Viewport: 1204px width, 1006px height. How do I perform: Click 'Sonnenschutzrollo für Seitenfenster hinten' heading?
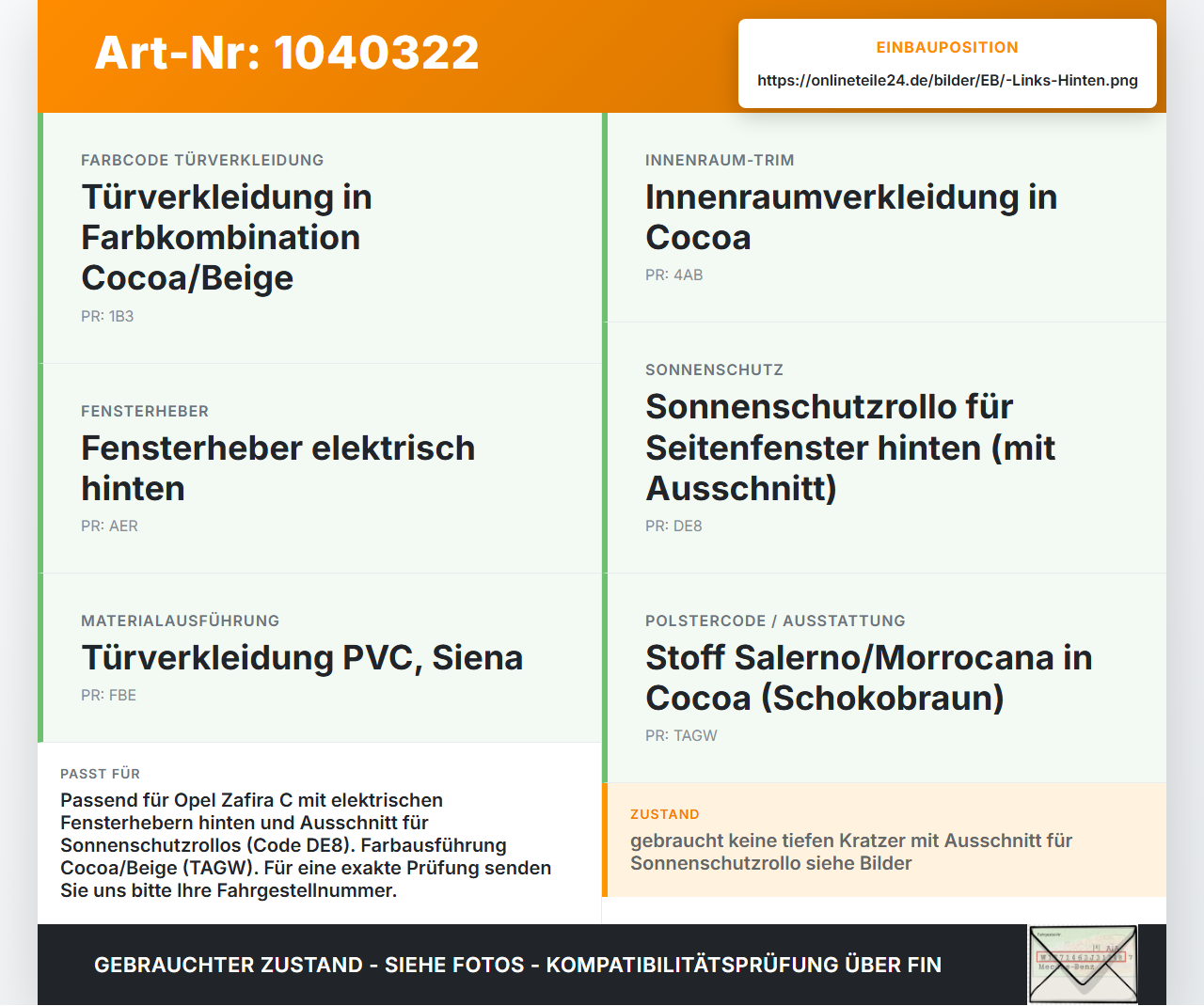tap(850, 448)
